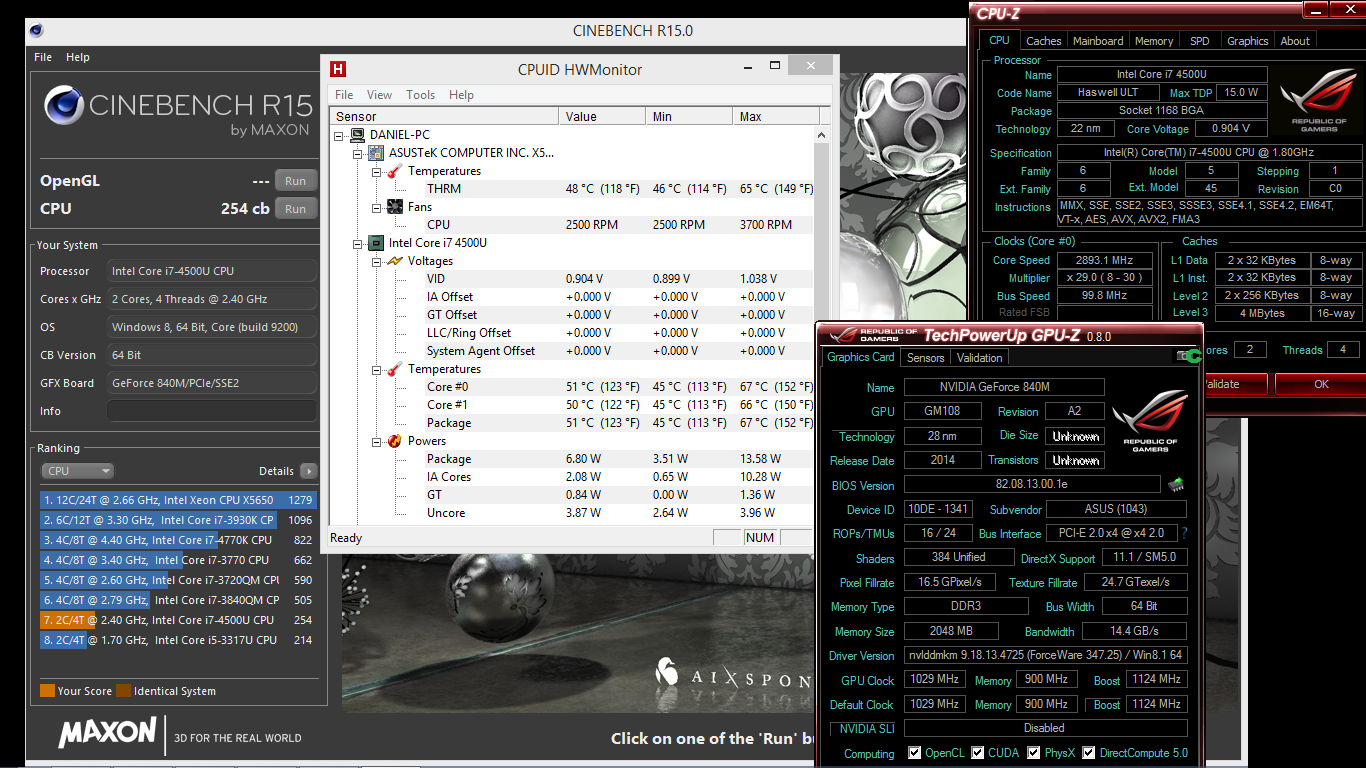
Task: Click the Fans node fan icon
Action: coord(394,207)
